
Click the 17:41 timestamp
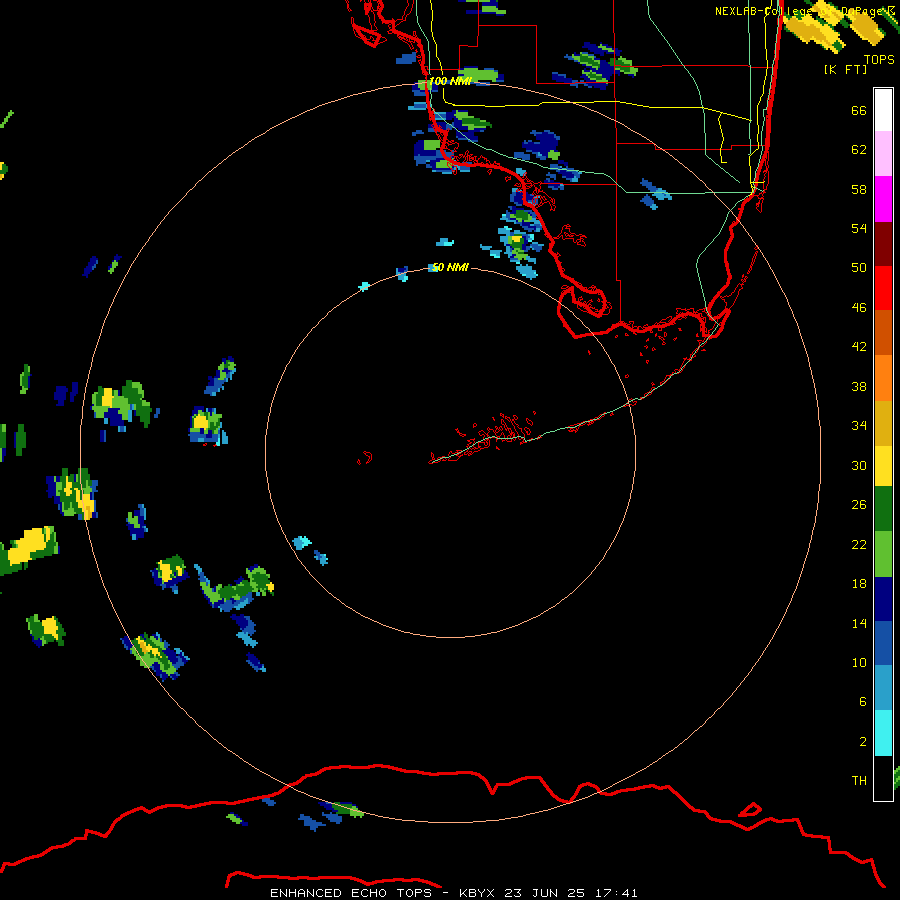616,893
